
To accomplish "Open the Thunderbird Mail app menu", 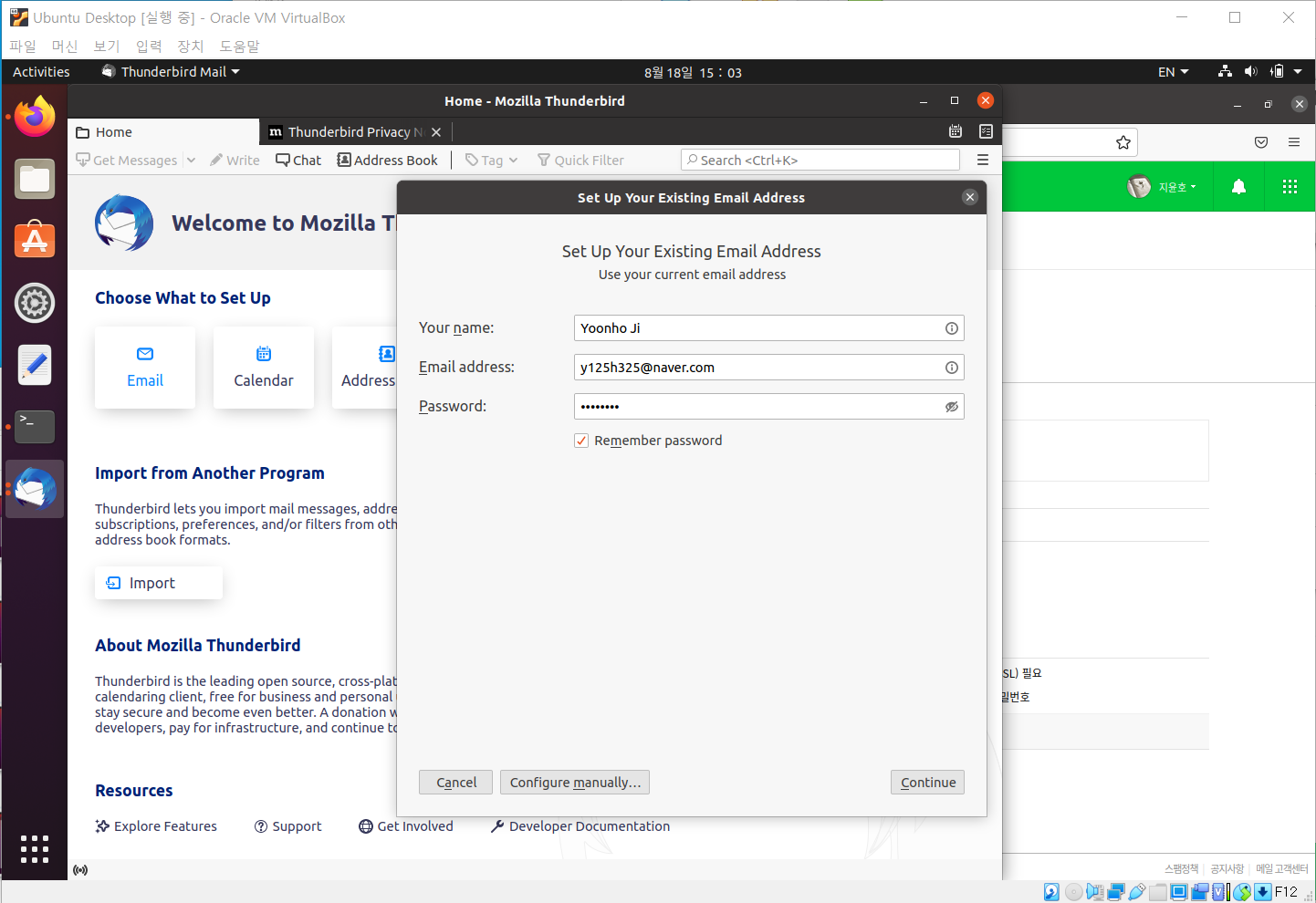I will point(171,72).
